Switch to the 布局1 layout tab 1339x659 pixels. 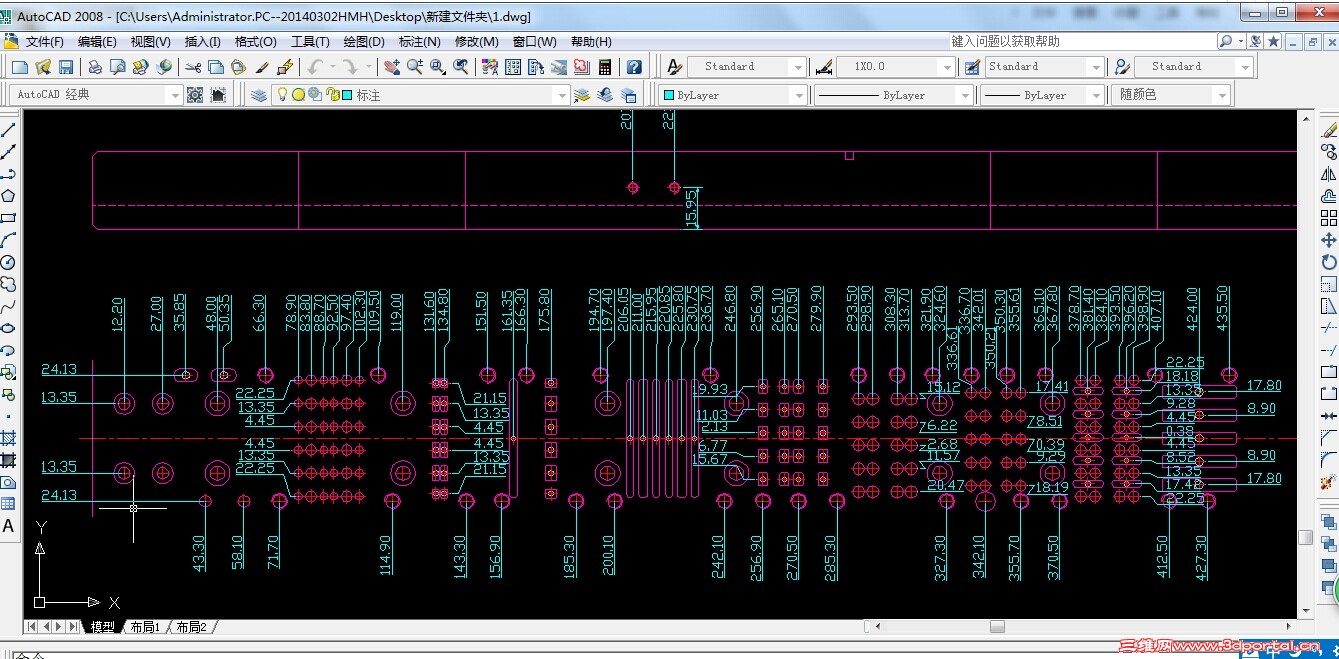point(144,627)
